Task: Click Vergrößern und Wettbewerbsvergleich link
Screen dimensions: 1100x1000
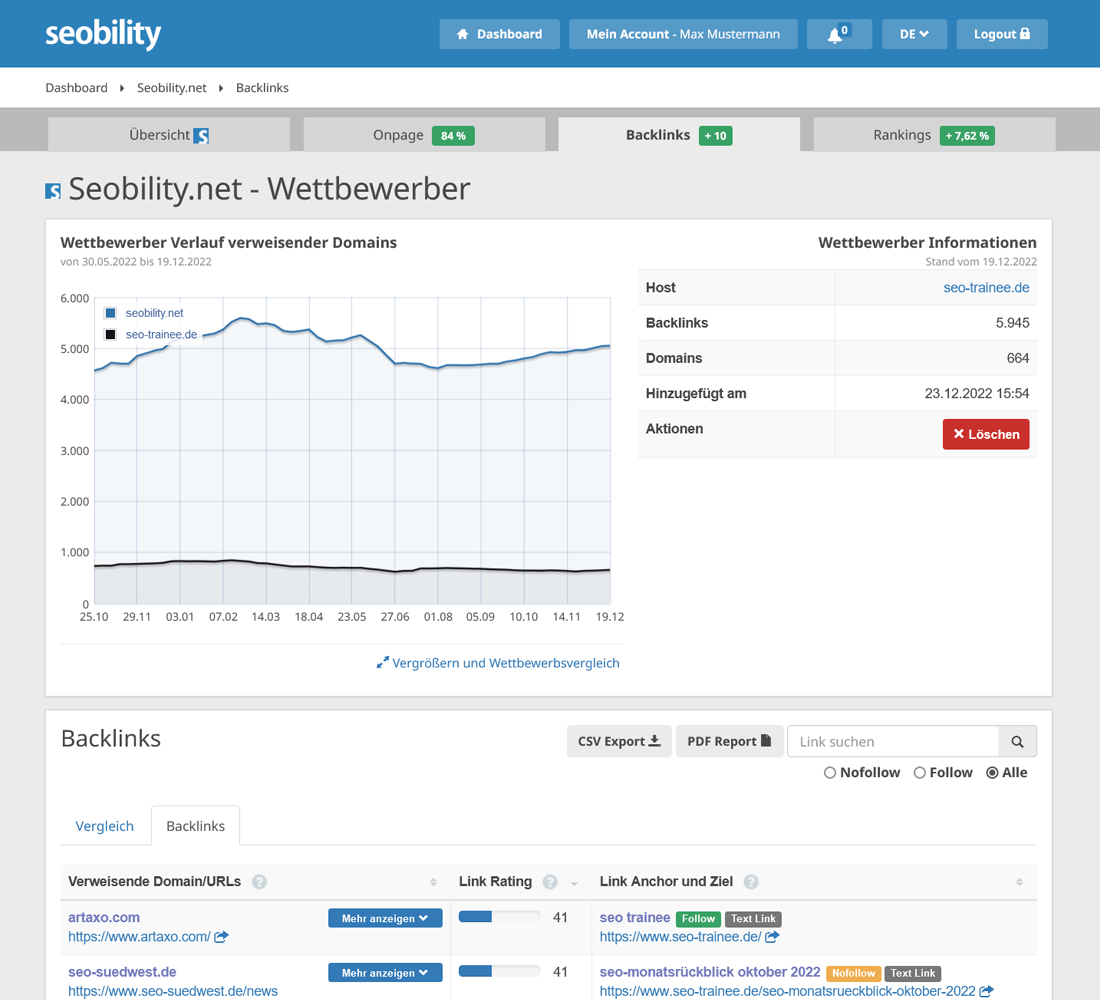Action: [498, 663]
